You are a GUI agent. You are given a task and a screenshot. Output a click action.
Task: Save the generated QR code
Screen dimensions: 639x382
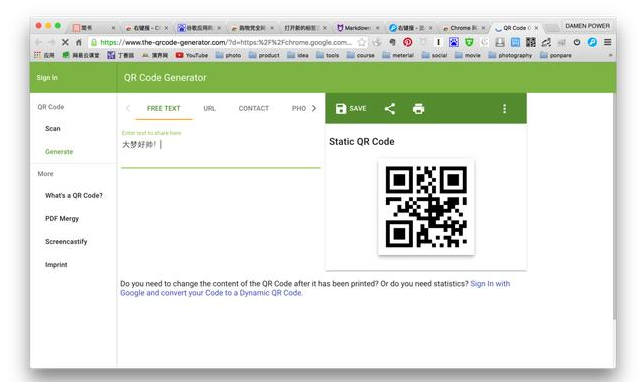[x=351, y=108]
